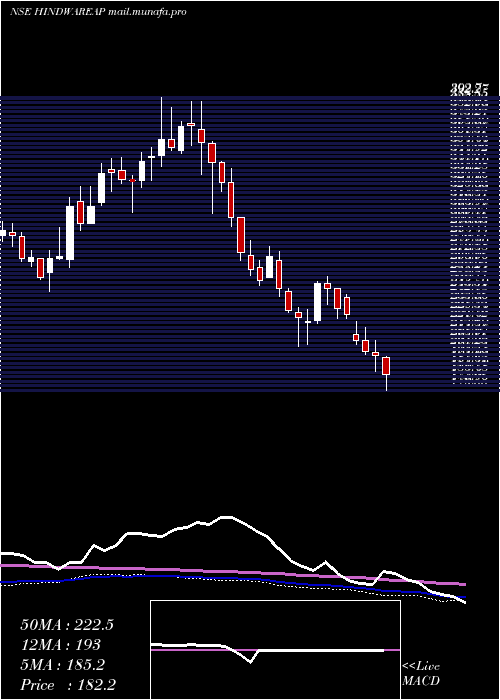Click the 50MA : 222.5 reading
The image size is (500, 700).
[x=67, y=625]
